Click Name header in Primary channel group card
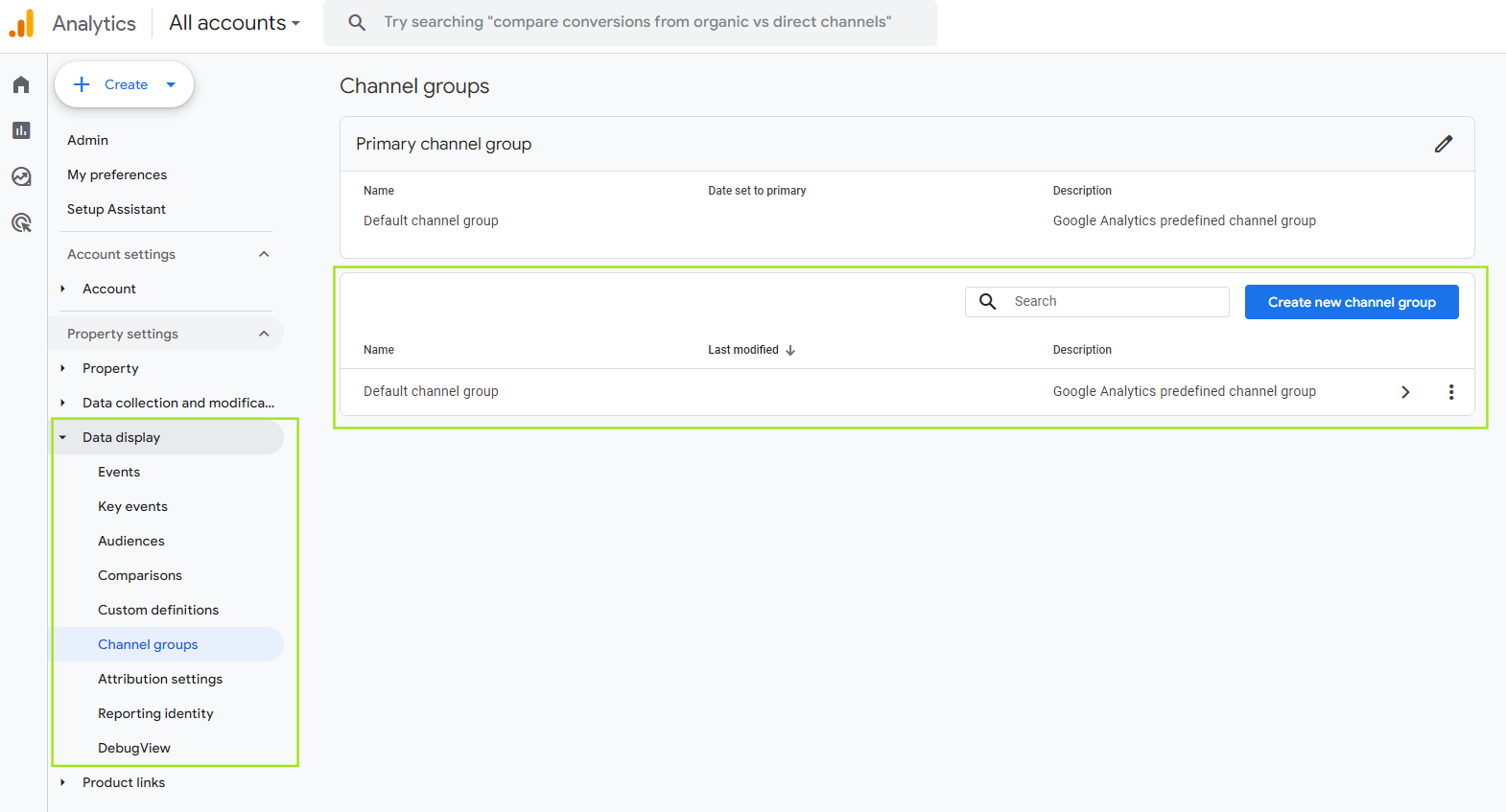The width and height of the screenshot is (1506, 812). pyautogui.click(x=379, y=191)
